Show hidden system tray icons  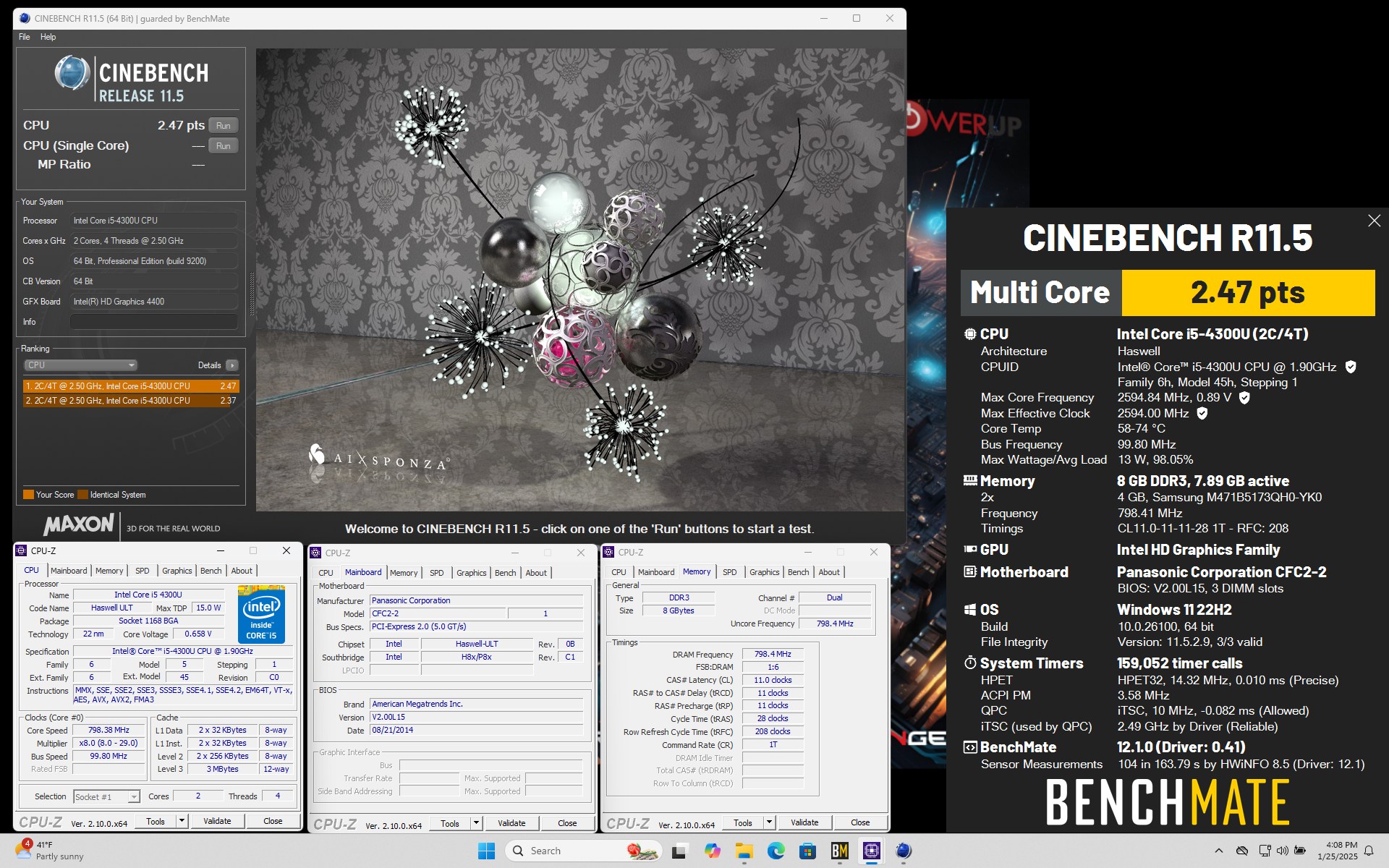(1218, 851)
